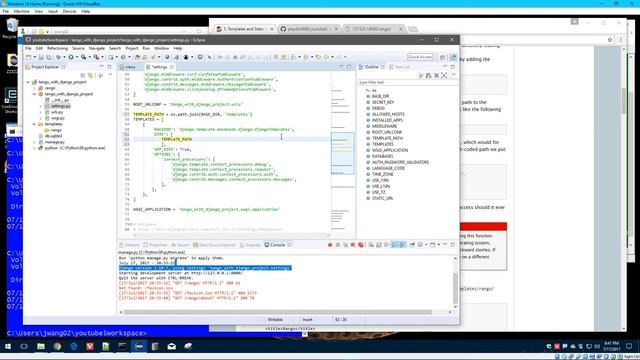The width and height of the screenshot is (640, 360).
Task: Toggle Pin Console icon in console toolbar
Action: [412, 245]
